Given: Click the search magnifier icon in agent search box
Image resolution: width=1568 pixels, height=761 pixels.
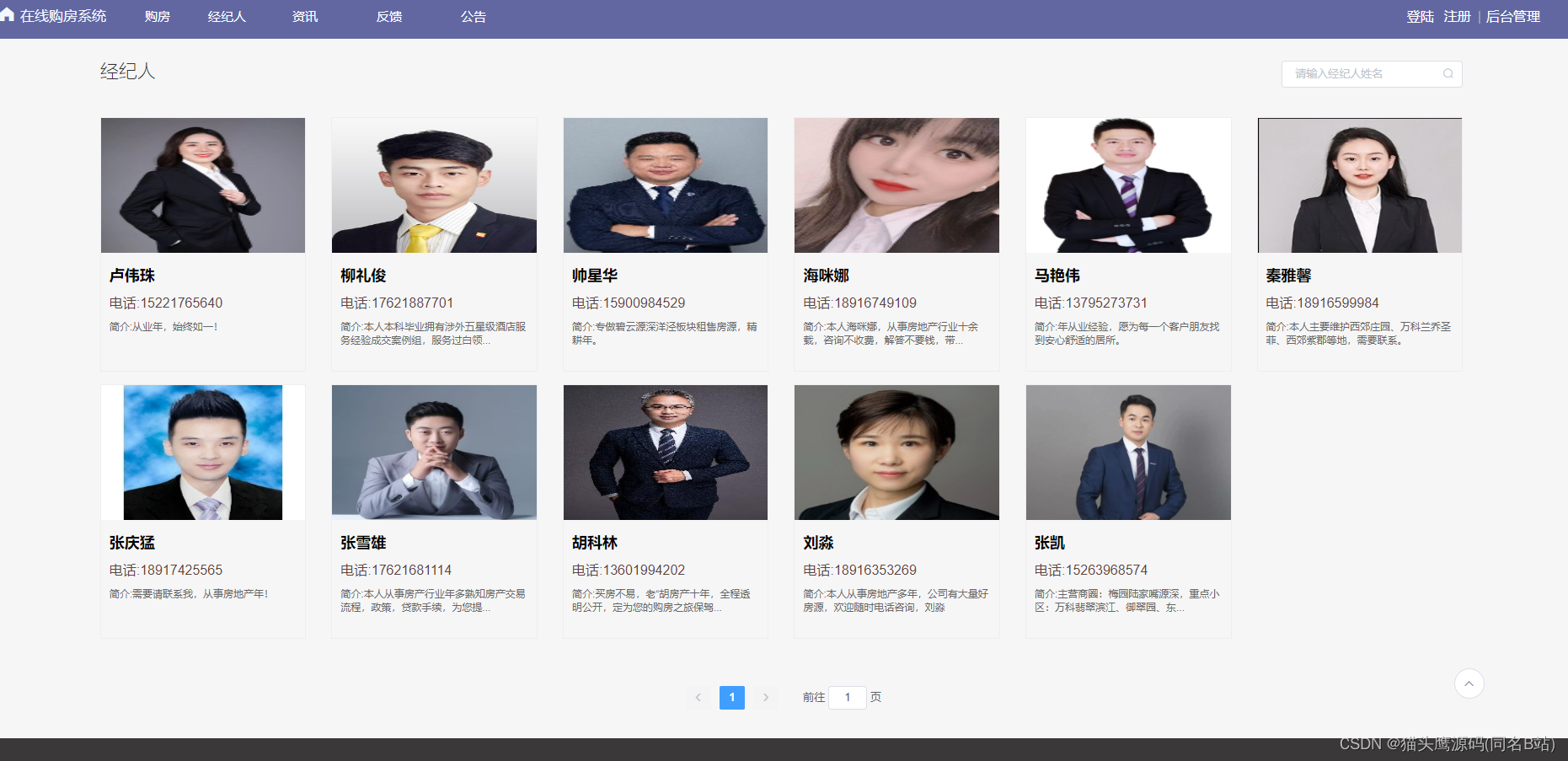Looking at the screenshot, I should click(x=1448, y=73).
